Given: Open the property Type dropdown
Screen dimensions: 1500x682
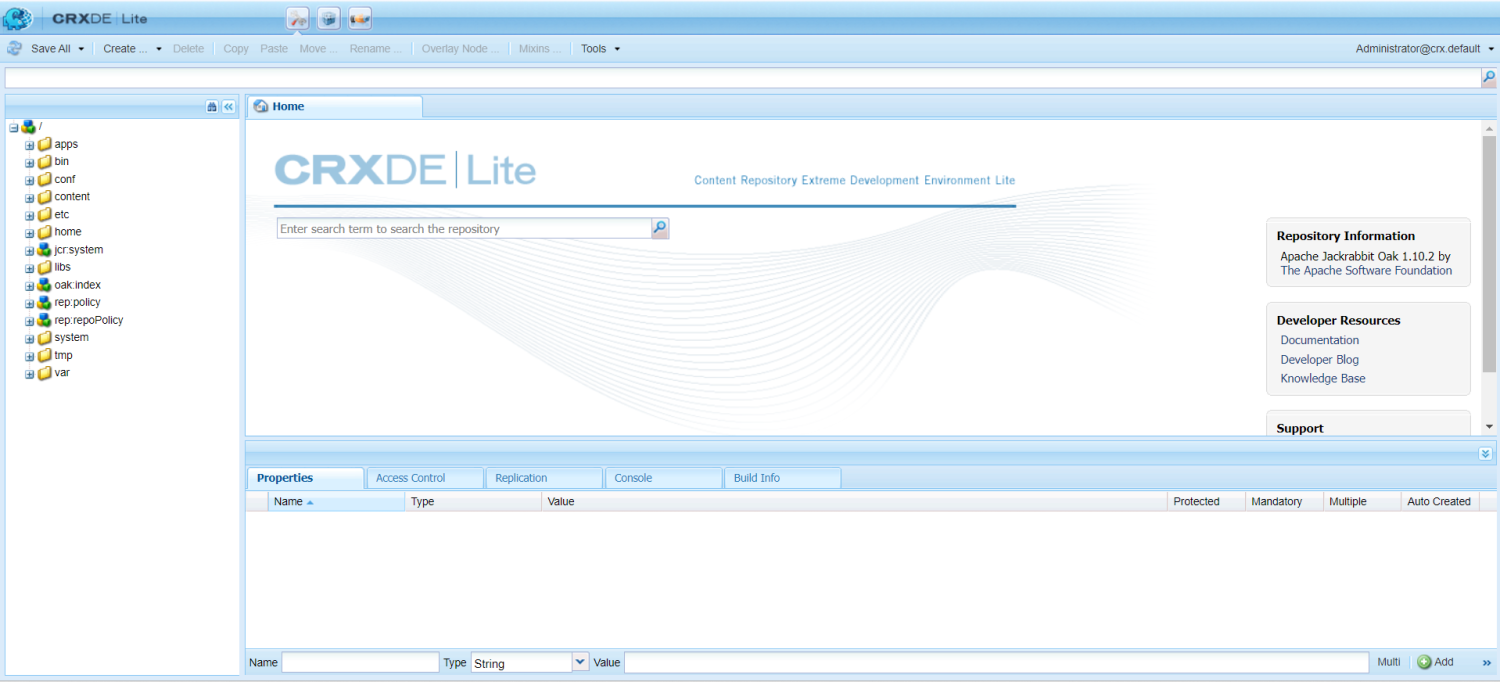Looking at the screenshot, I should (580, 662).
